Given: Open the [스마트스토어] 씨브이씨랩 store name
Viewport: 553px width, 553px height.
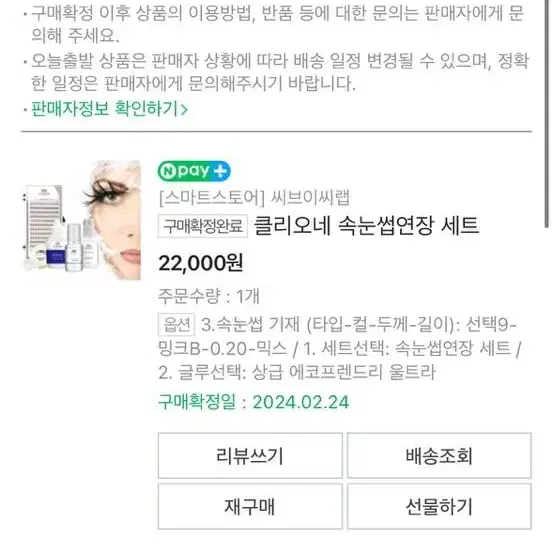Looking at the screenshot, I should 254,198.
